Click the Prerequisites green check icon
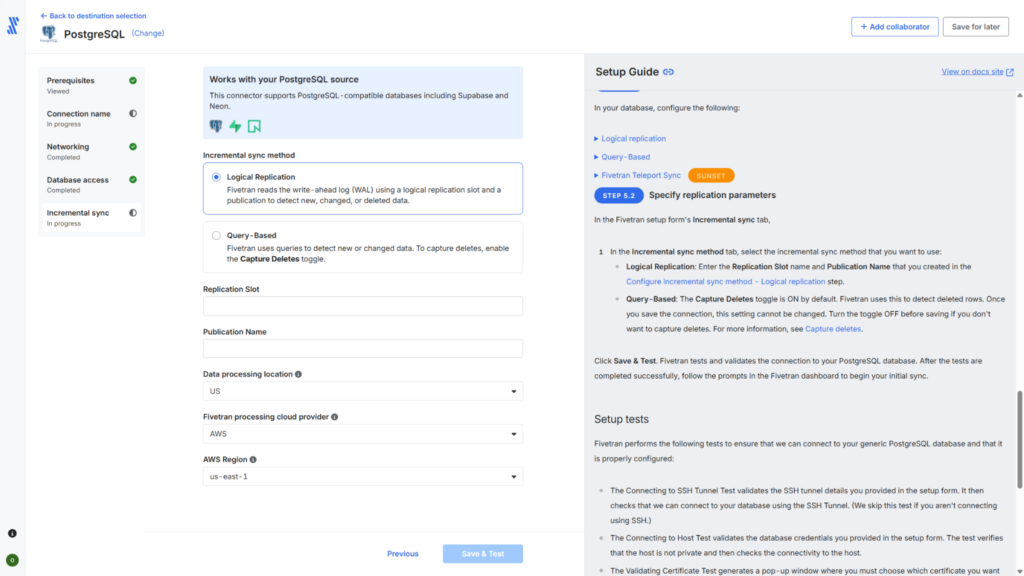The width and height of the screenshot is (1024, 576). pos(133,80)
